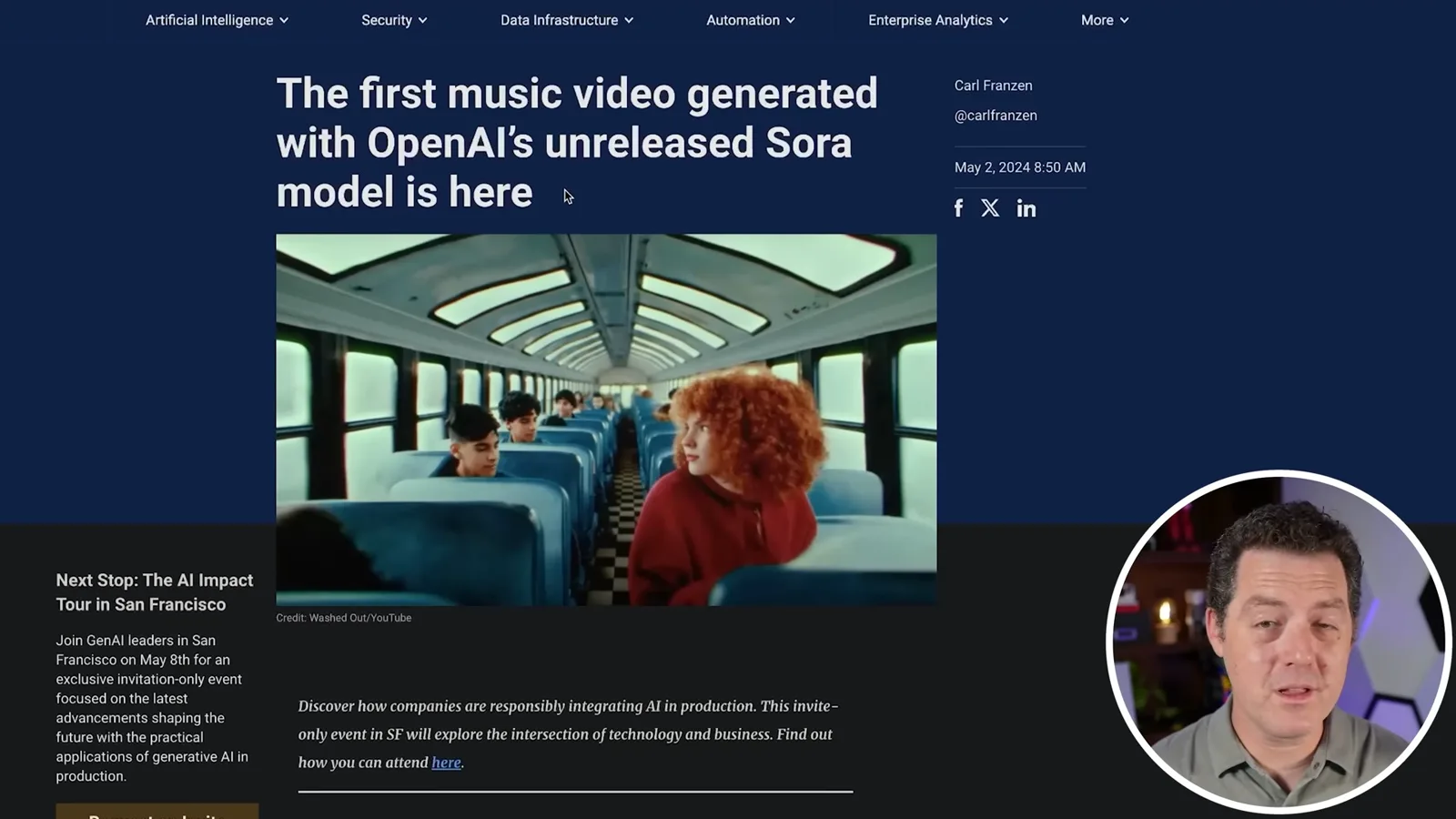The width and height of the screenshot is (1456, 819).
Task: Expand Enterprise Analytics menu chevron
Action: coord(1004,20)
